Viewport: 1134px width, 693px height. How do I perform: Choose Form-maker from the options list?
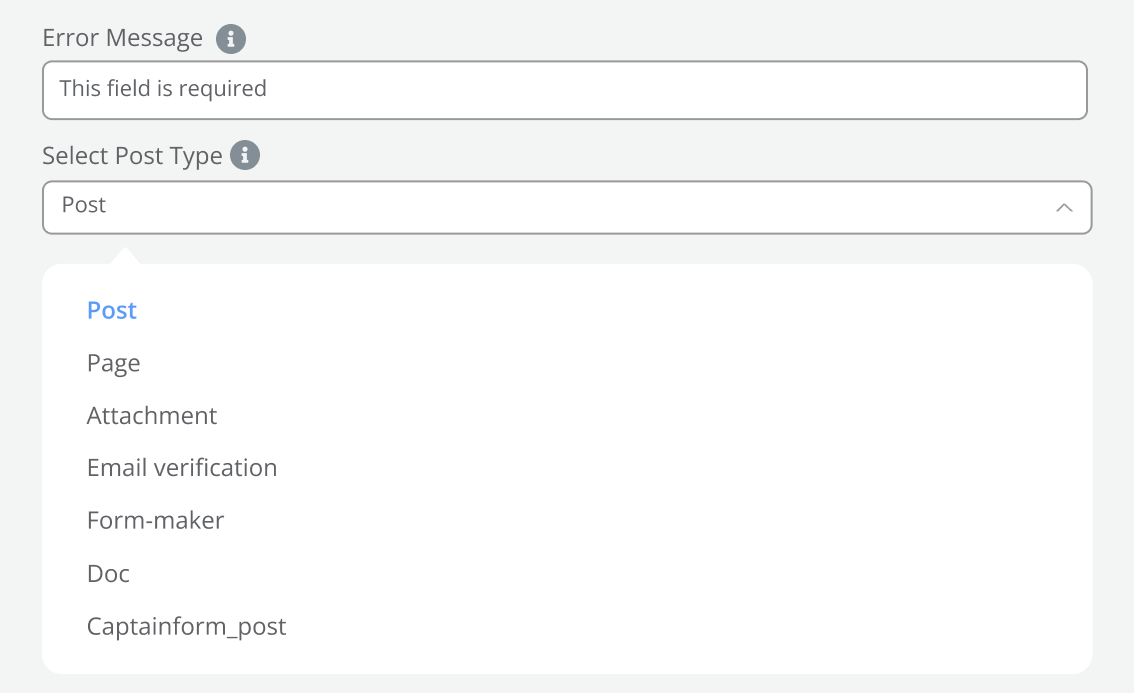pyautogui.click(x=156, y=521)
